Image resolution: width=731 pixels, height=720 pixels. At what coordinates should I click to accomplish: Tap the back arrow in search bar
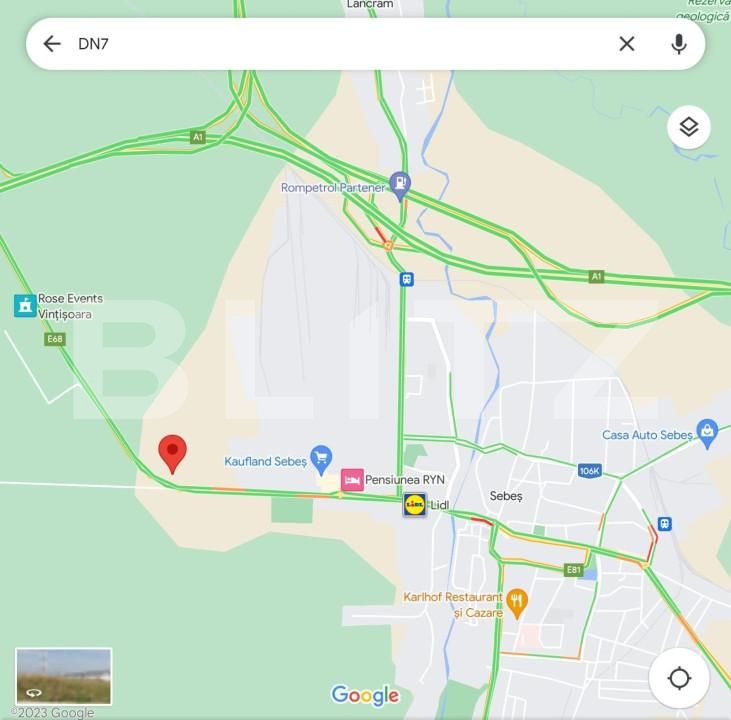[52, 44]
